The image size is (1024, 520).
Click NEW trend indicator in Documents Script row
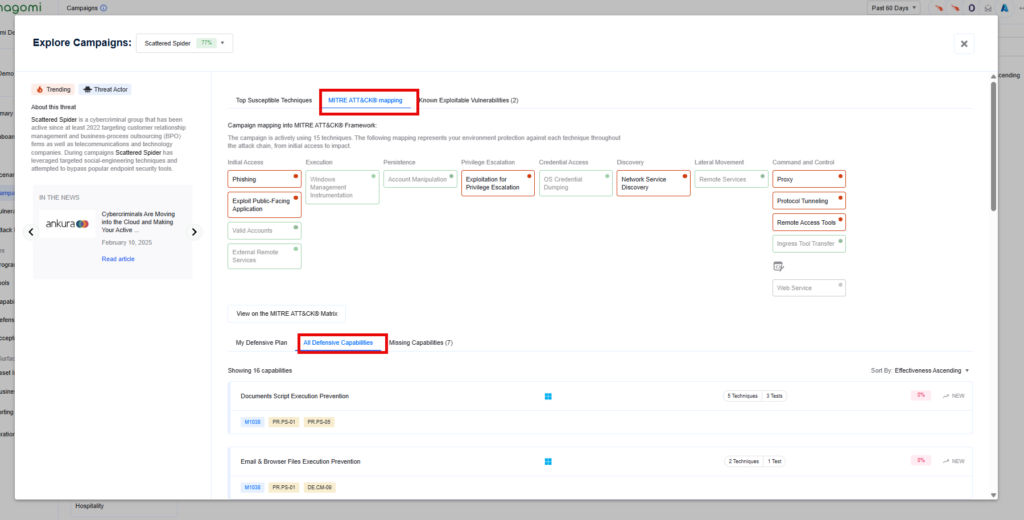coord(953,396)
